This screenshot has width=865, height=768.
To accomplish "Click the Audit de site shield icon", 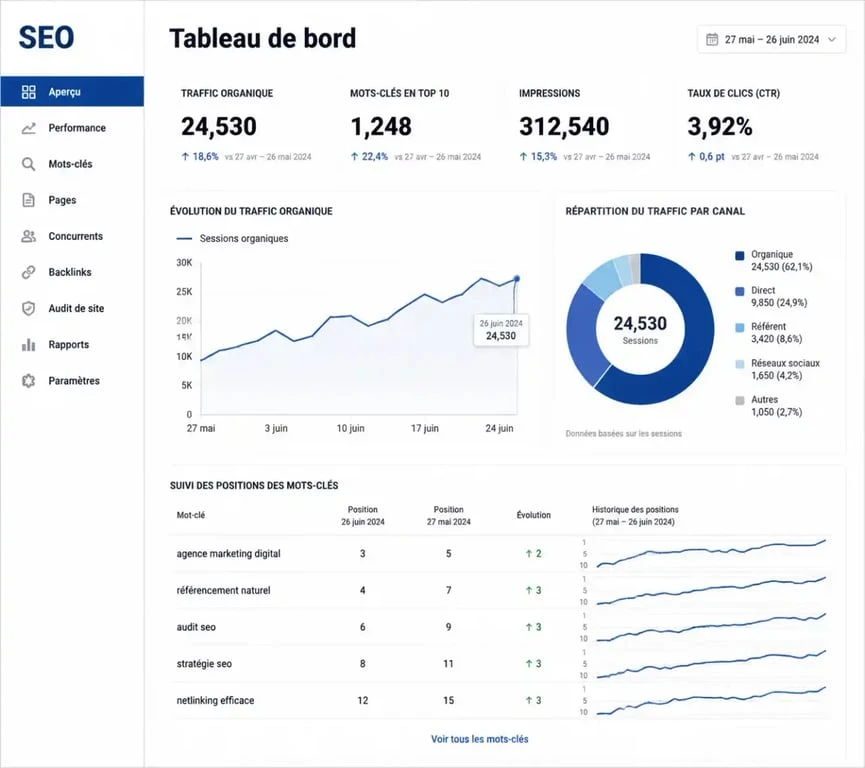I will coord(29,308).
